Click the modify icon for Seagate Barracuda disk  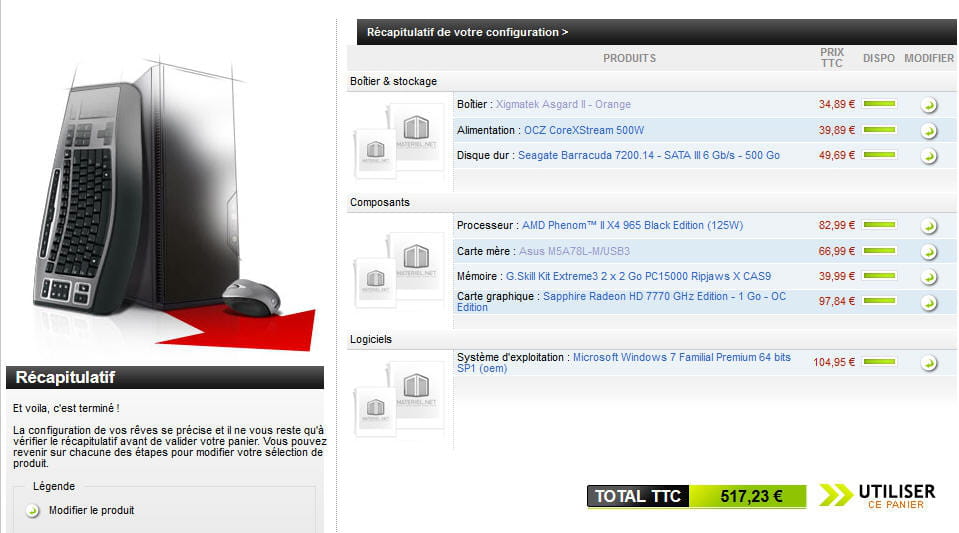point(928,156)
